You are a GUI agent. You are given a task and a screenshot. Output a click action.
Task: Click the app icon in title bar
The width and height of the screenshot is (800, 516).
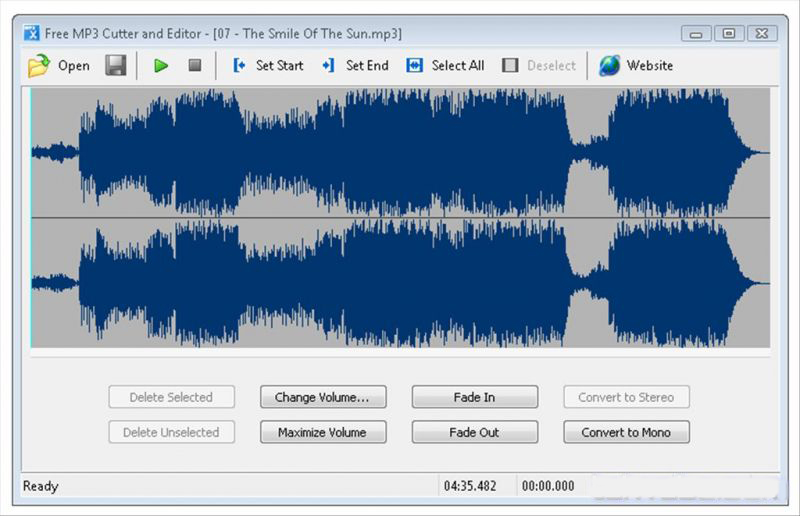point(31,33)
